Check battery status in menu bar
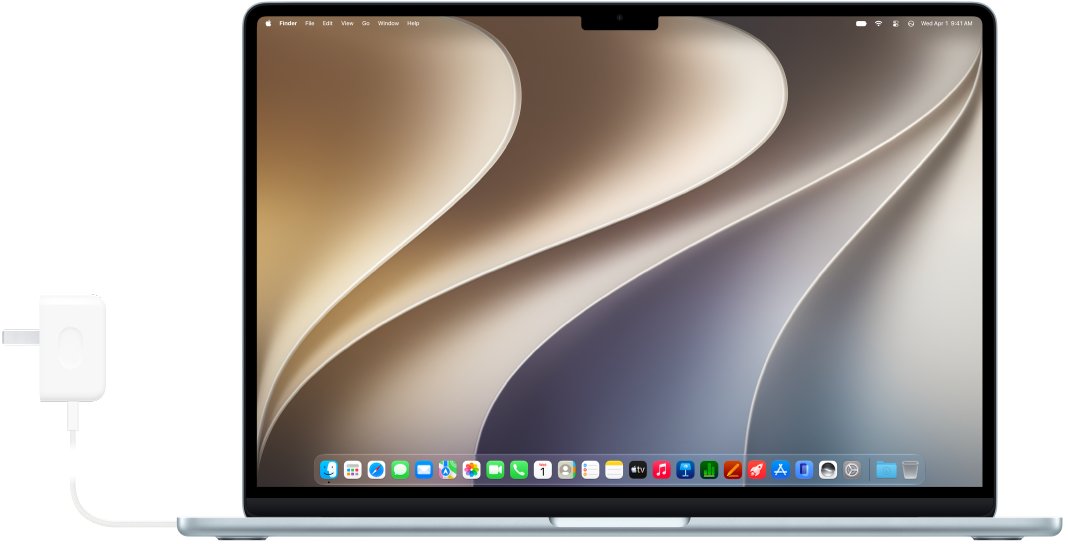Screen dimensions: 1068x544 pos(862,23)
